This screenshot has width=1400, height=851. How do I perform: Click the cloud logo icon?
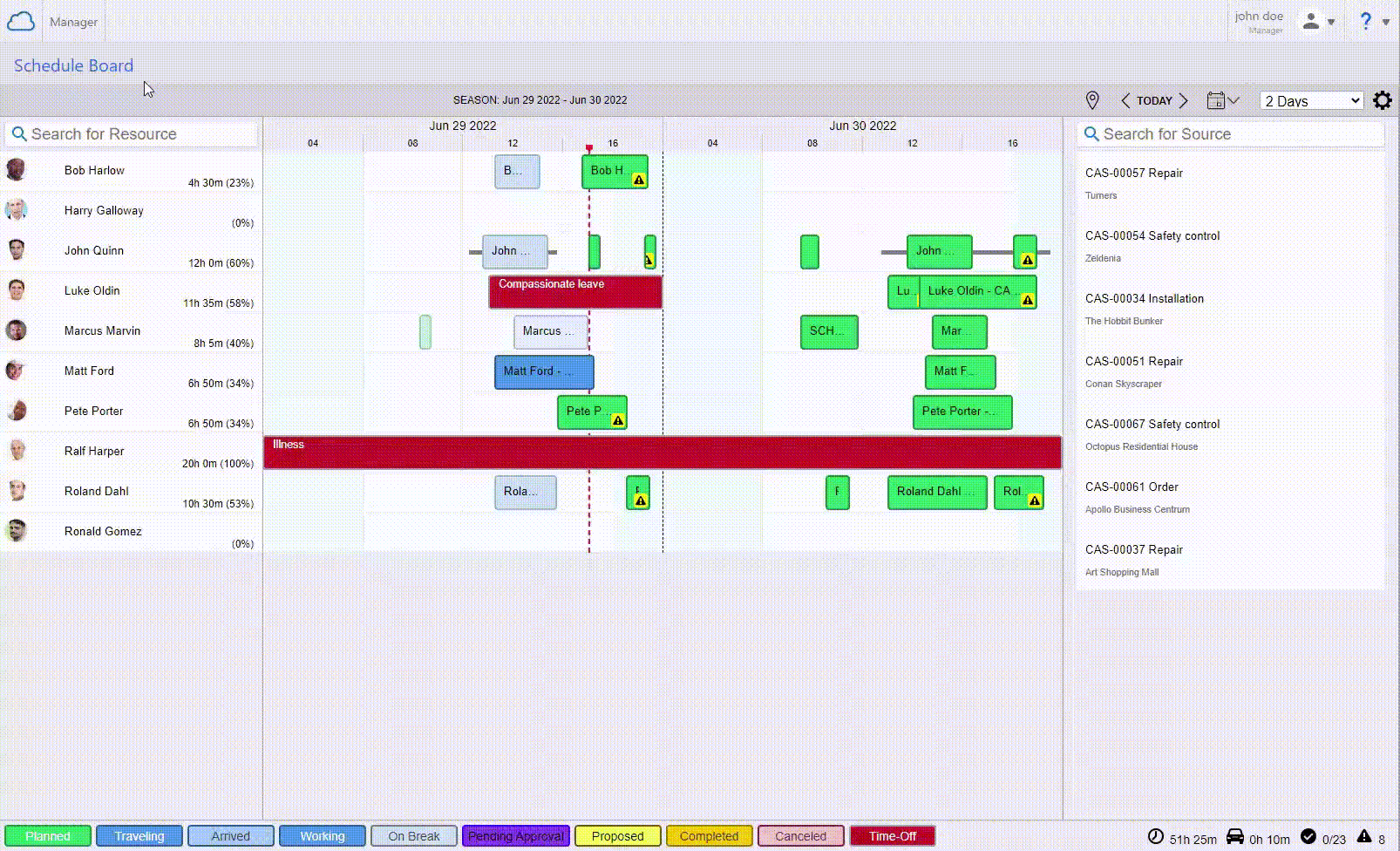21,22
